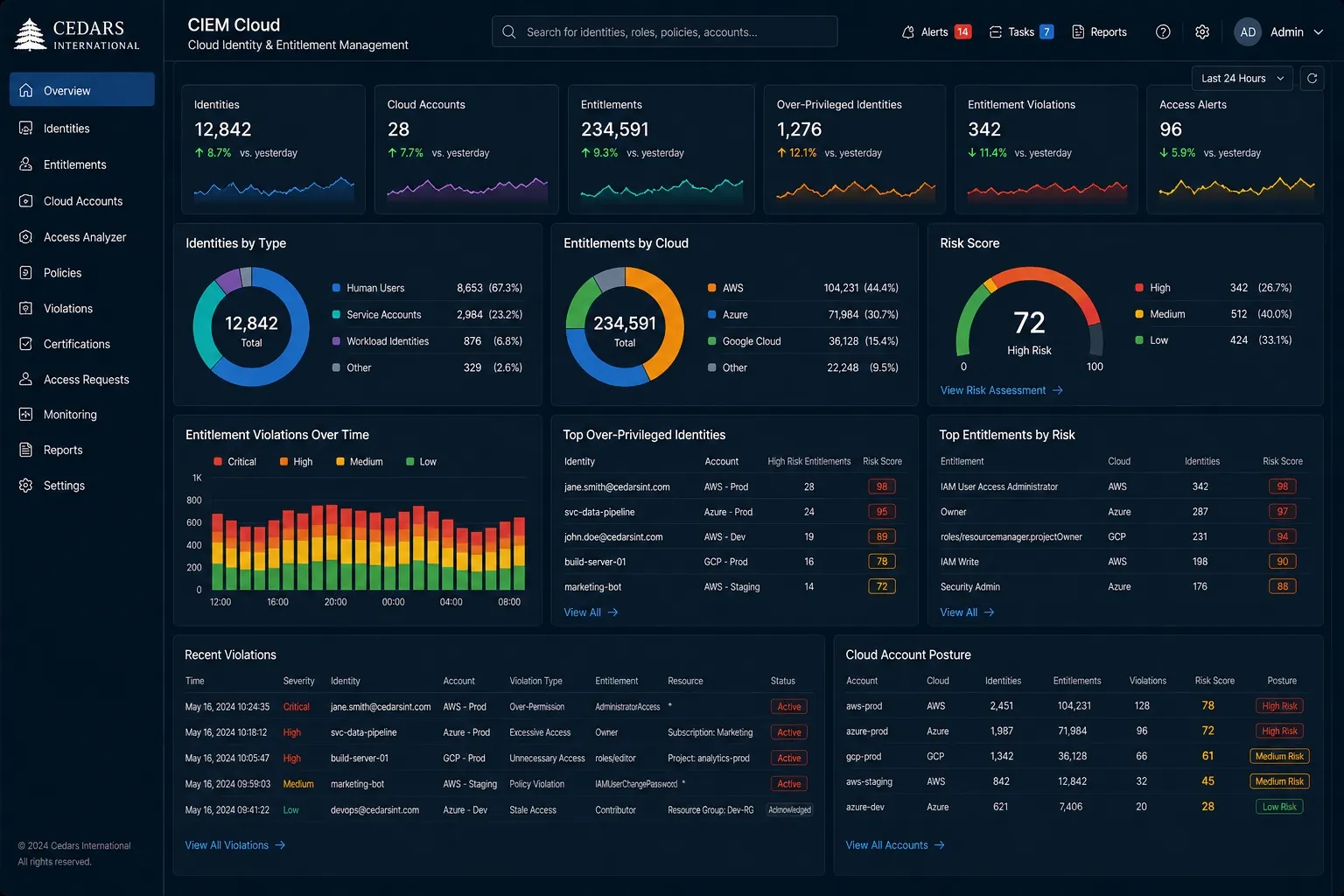
Task: Click the High red swatch in Risk Score legend
Action: [x=1138, y=288]
